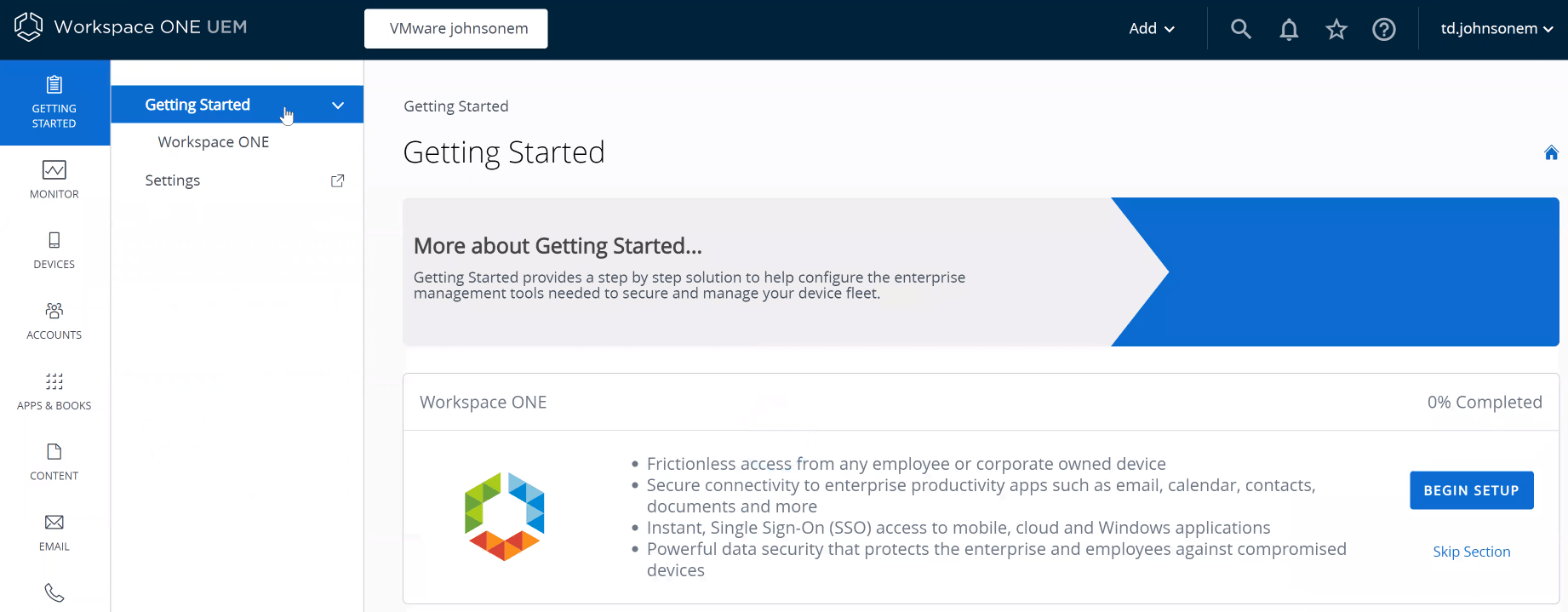This screenshot has height=612, width=1568.
Task: Click the blue home icon
Action: tap(1551, 152)
